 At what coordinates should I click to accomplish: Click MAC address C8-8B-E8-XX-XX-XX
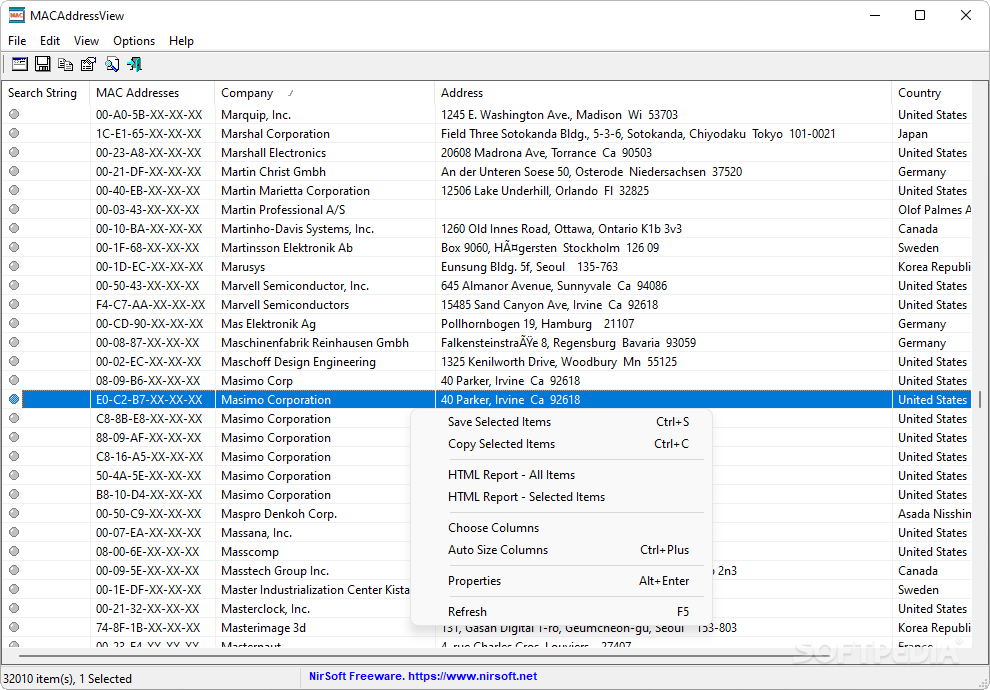point(149,419)
